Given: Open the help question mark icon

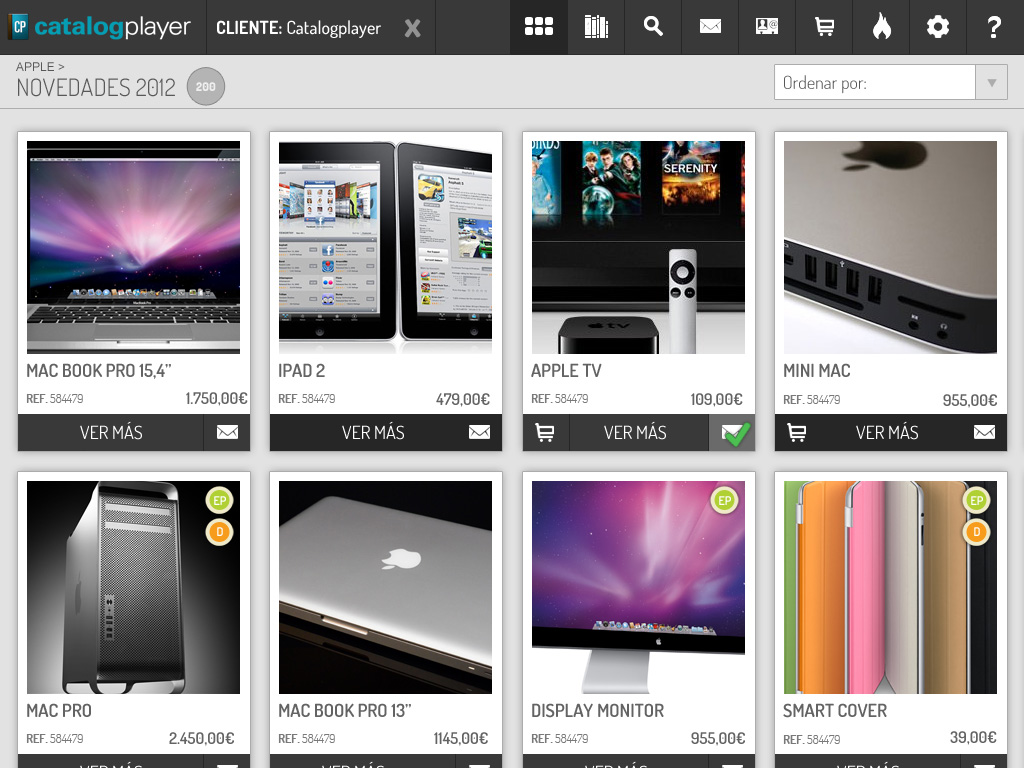Looking at the screenshot, I should [x=994, y=27].
